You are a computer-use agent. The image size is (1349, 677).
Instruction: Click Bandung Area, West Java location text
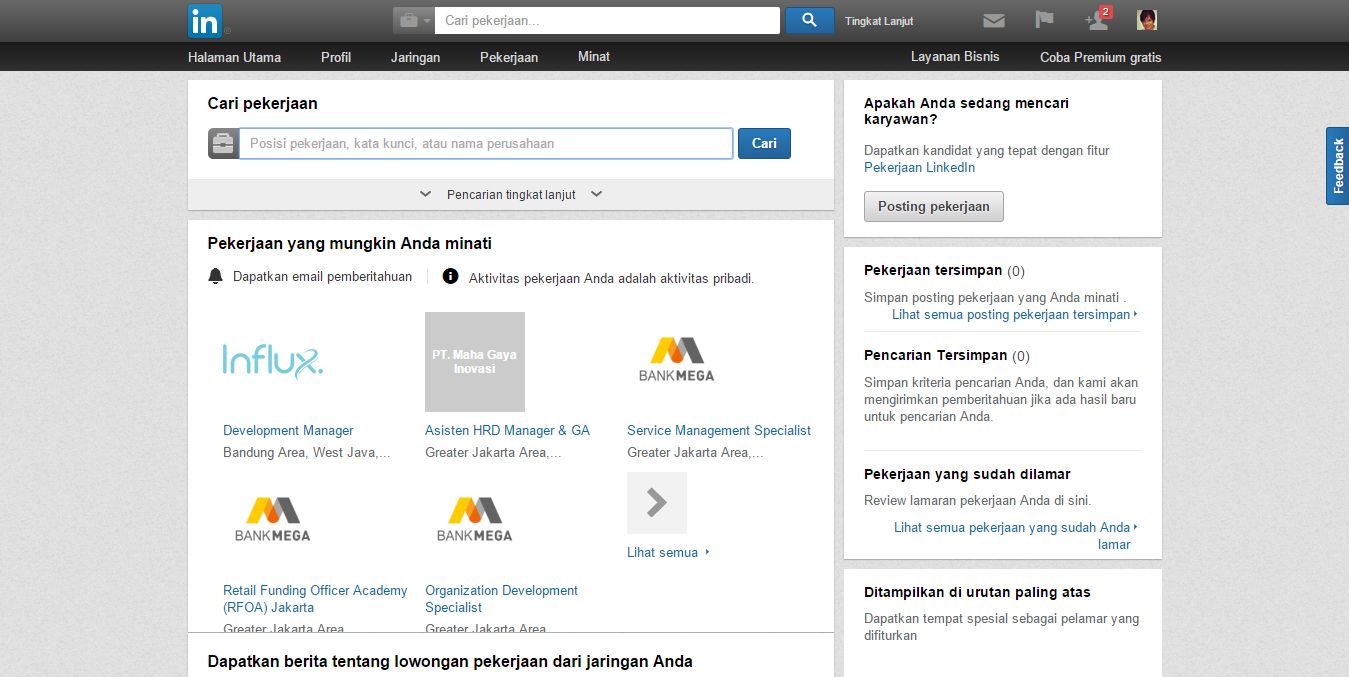point(306,452)
